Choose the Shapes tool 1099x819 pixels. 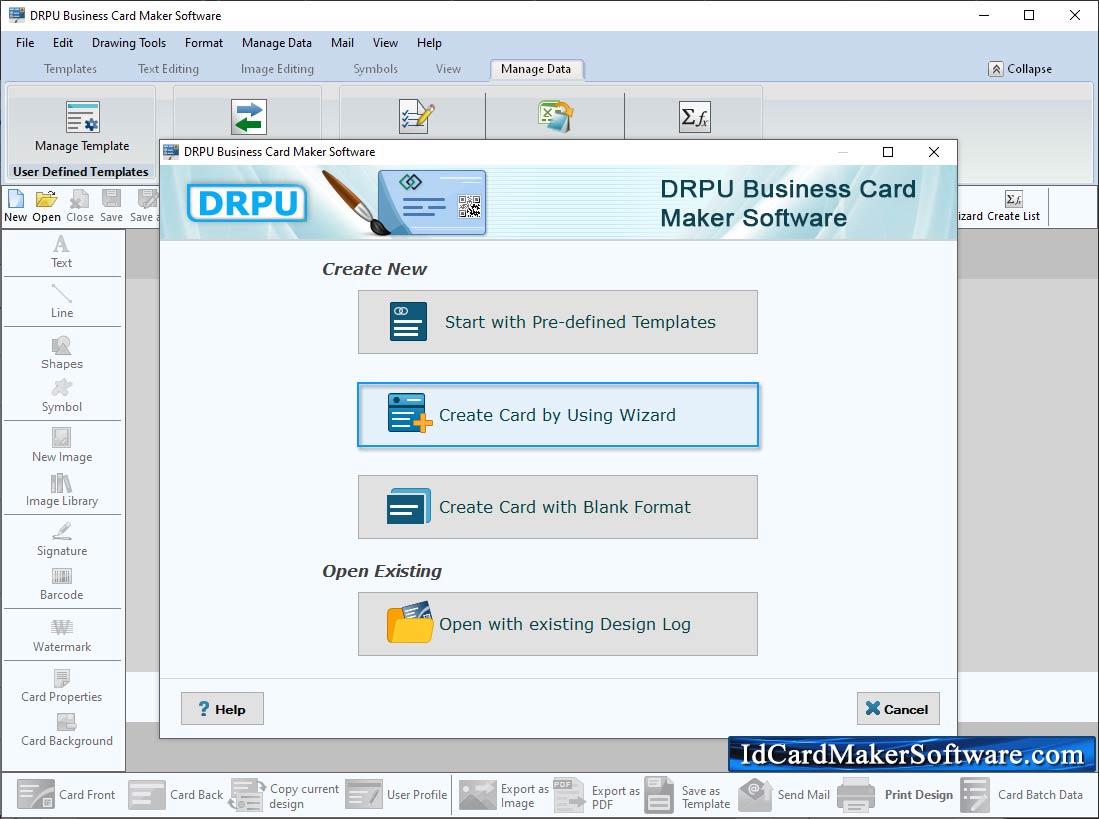point(62,353)
